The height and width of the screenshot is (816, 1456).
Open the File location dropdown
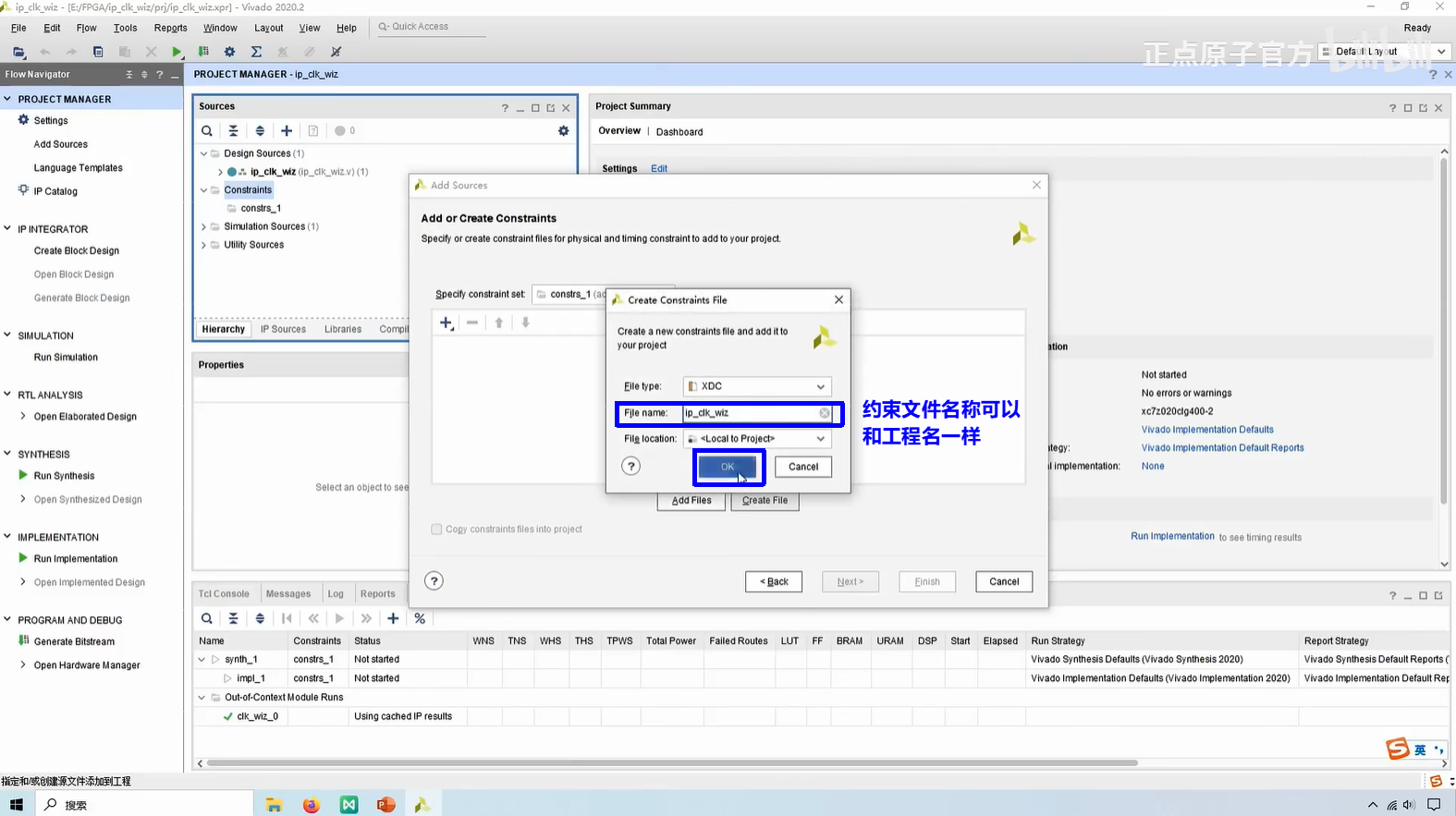[x=757, y=439]
